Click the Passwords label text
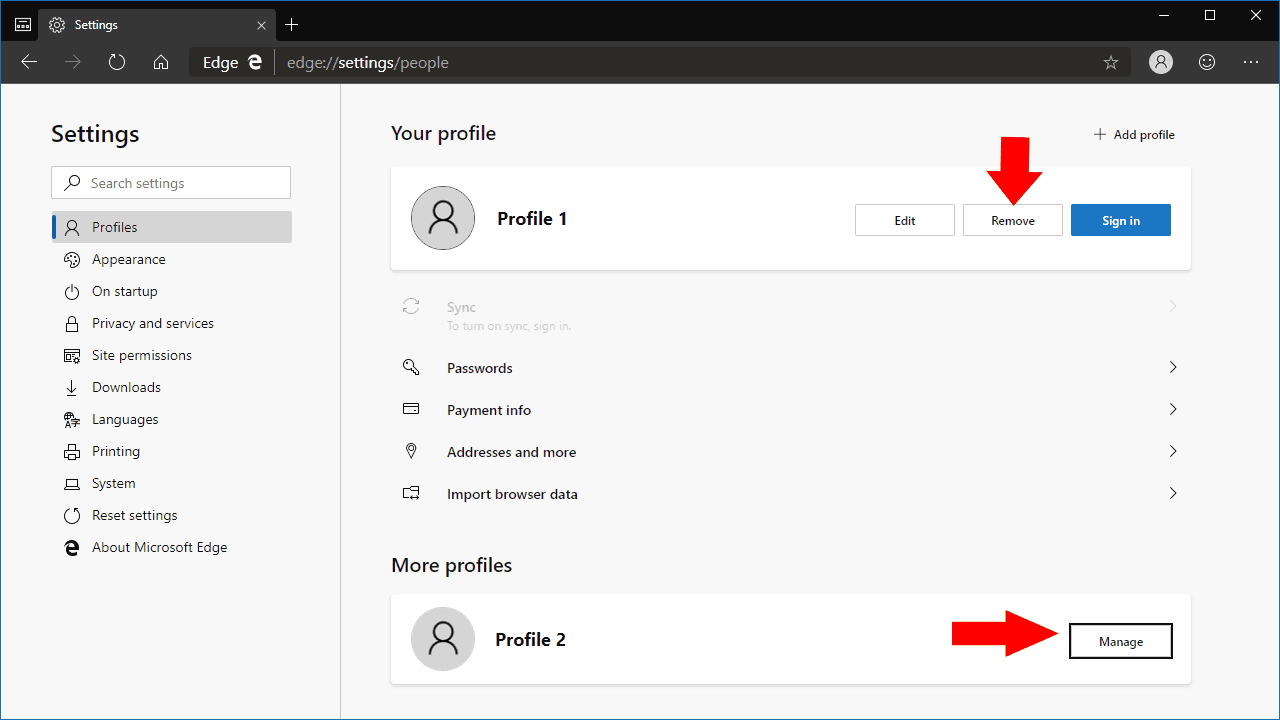Viewport: 1280px width, 720px height. 480,368
